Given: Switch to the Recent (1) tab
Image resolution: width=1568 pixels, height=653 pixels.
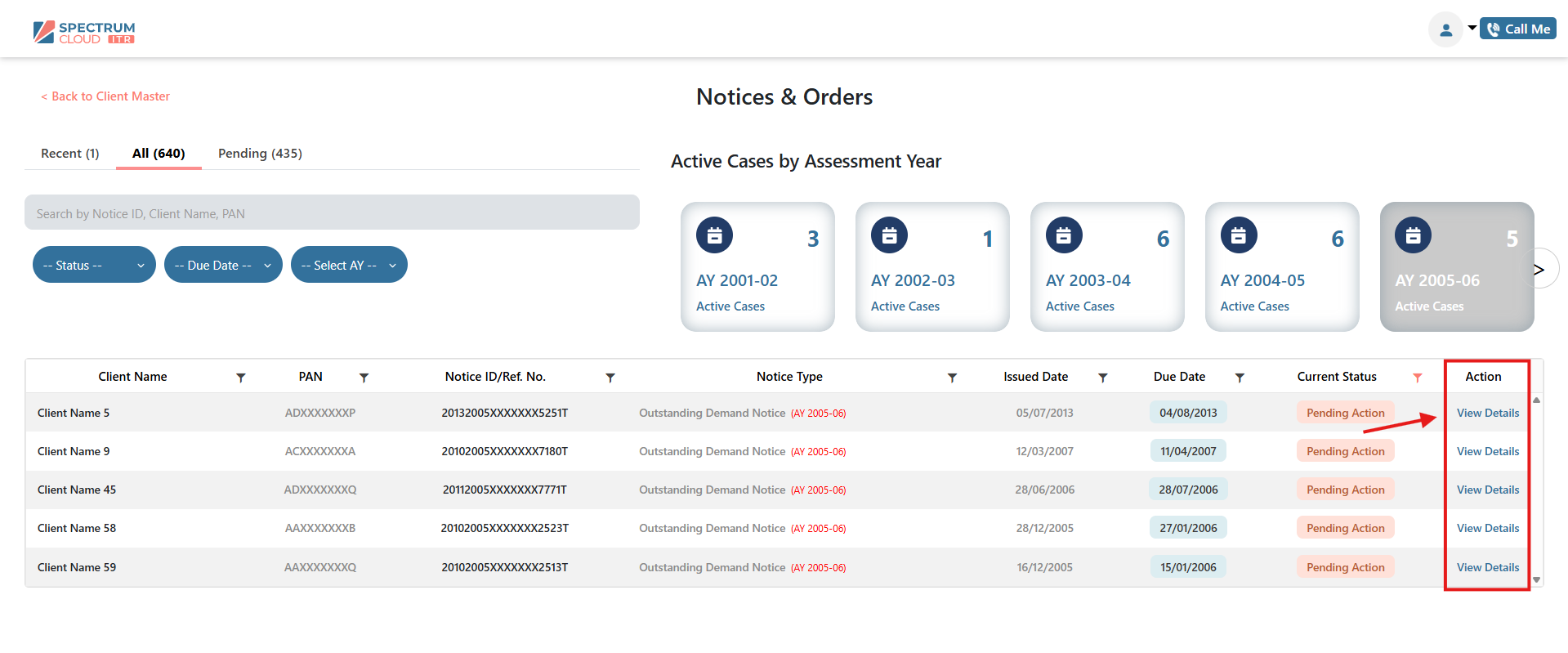Looking at the screenshot, I should (70, 154).
